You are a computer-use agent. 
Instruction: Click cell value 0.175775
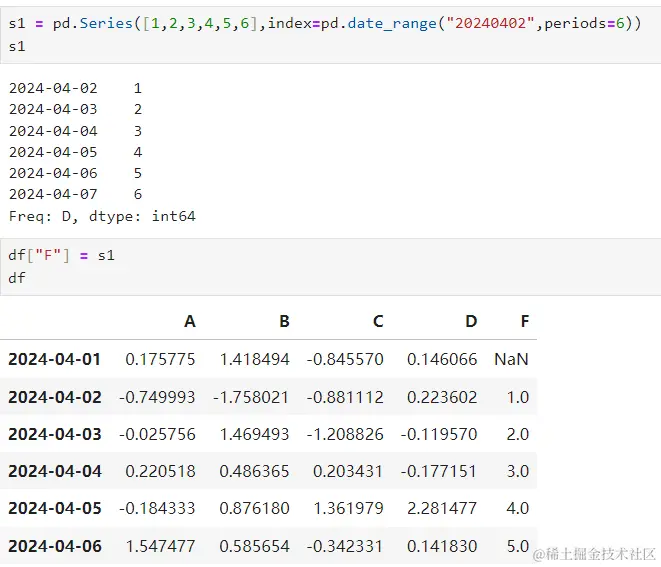click(x=161, y=360)
